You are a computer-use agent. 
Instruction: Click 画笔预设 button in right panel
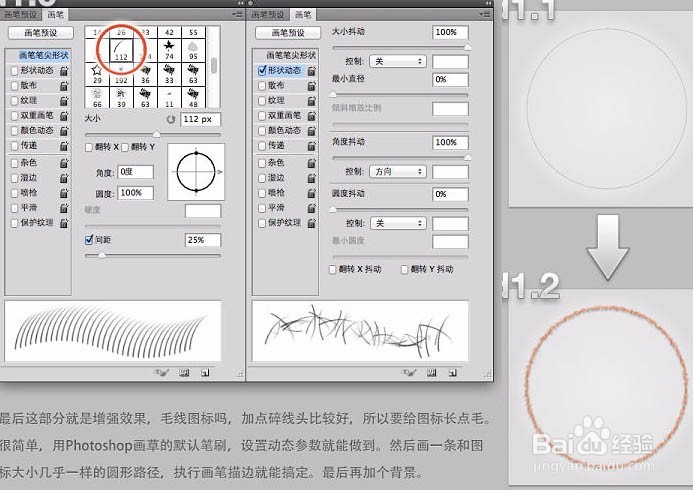288,33
